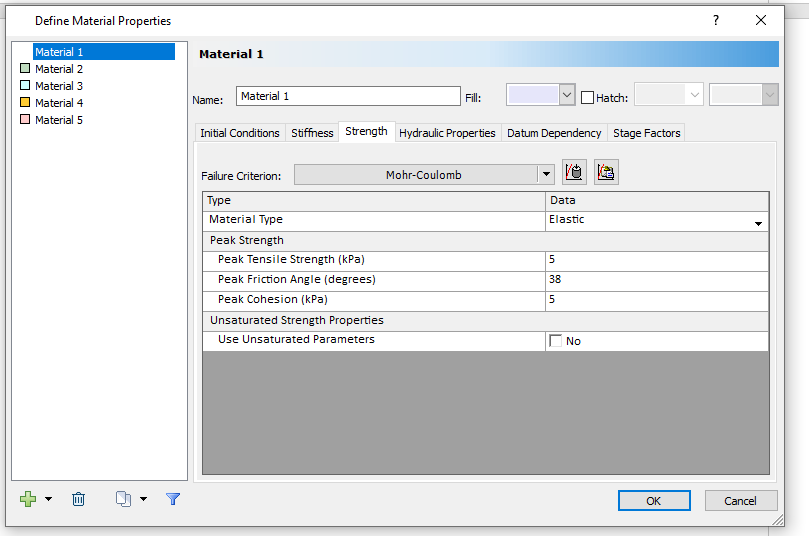Click the green plus add material icon

pos(27,499)
